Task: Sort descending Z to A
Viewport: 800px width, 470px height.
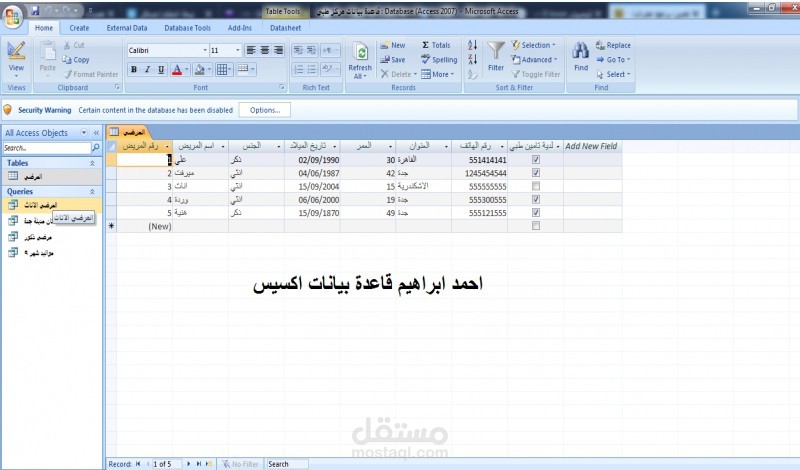Action: click(x=472, y=59)
